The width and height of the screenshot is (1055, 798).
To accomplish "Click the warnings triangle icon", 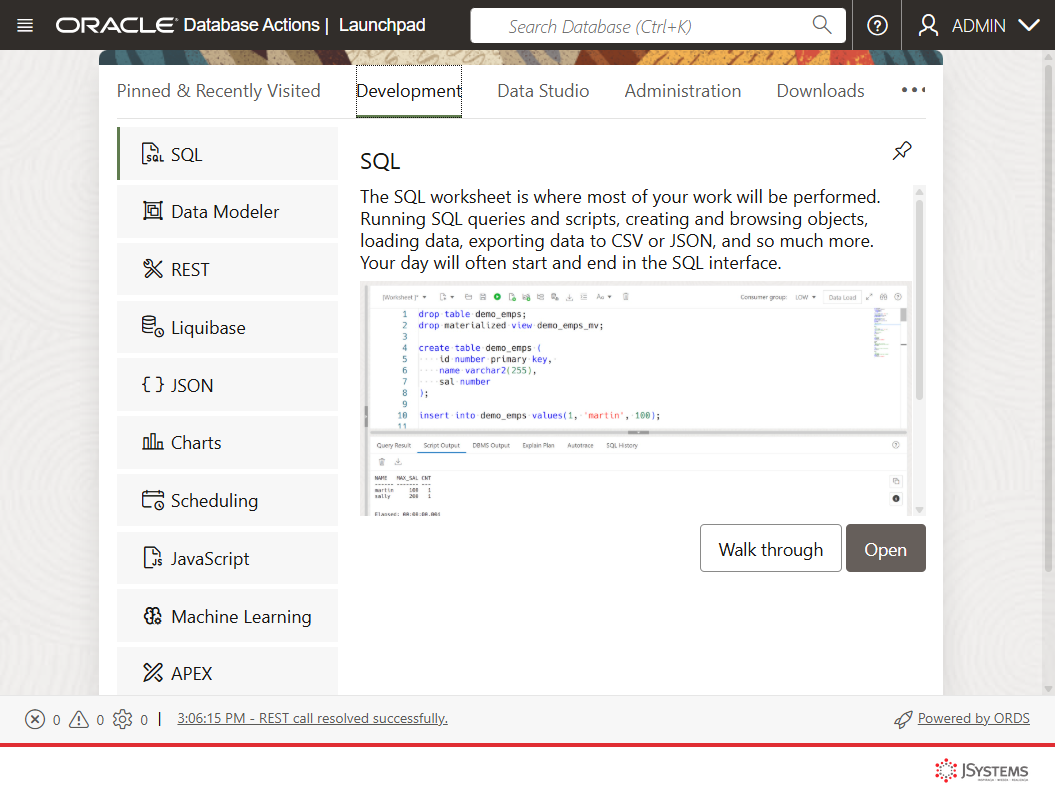I will [x=79, y=719].
